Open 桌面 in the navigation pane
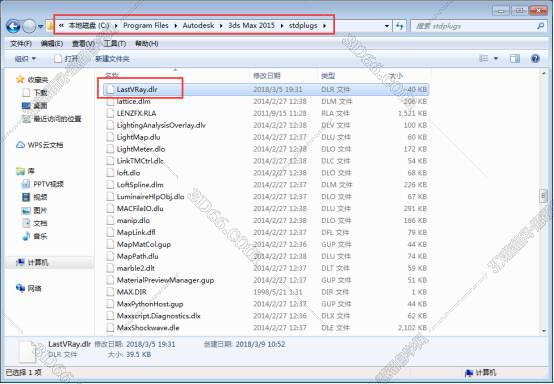 point(40,106)
